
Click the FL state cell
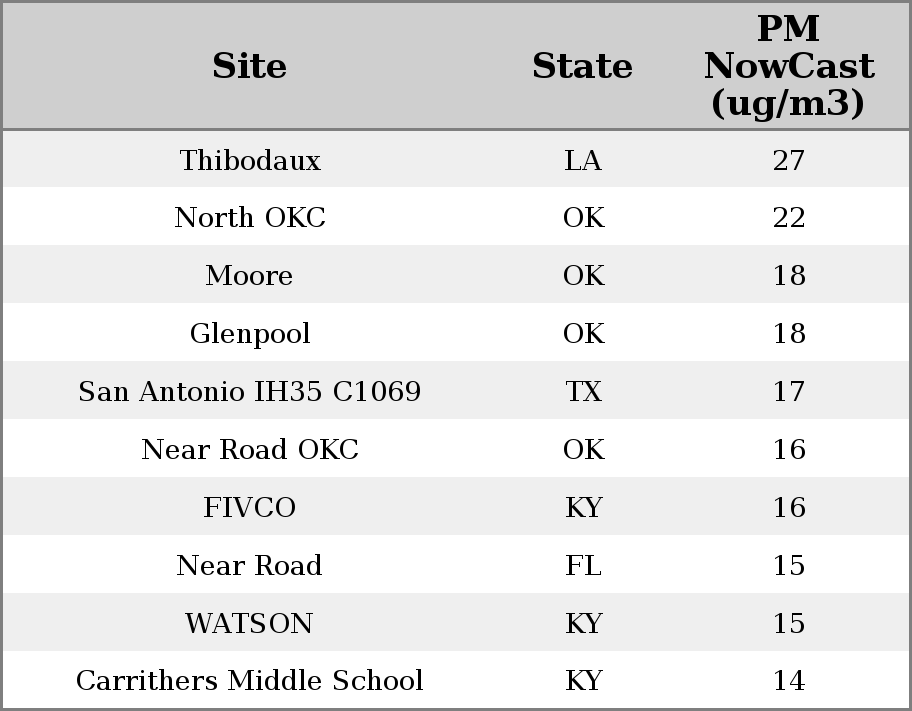(583, 566)
